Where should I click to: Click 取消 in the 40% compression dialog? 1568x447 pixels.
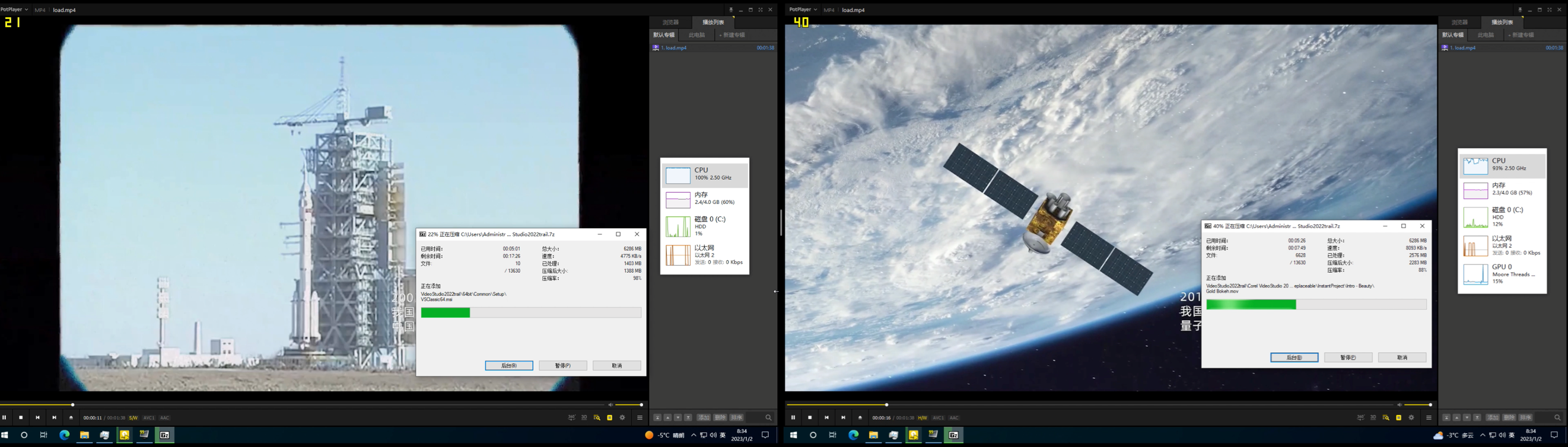[x=1402, y=357]
